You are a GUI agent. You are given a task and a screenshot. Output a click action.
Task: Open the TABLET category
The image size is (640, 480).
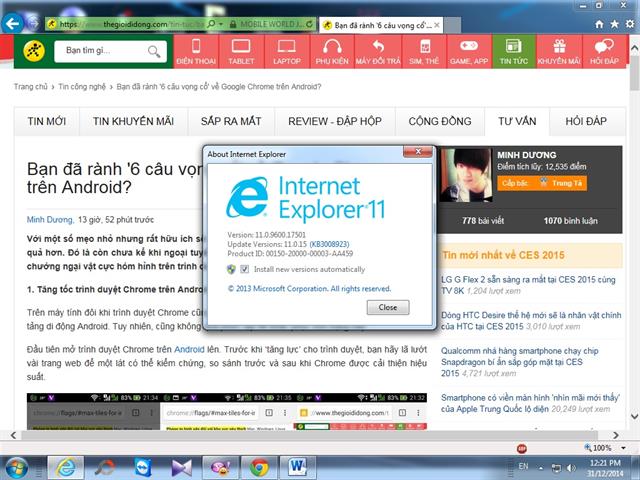[x=241, y=51]
